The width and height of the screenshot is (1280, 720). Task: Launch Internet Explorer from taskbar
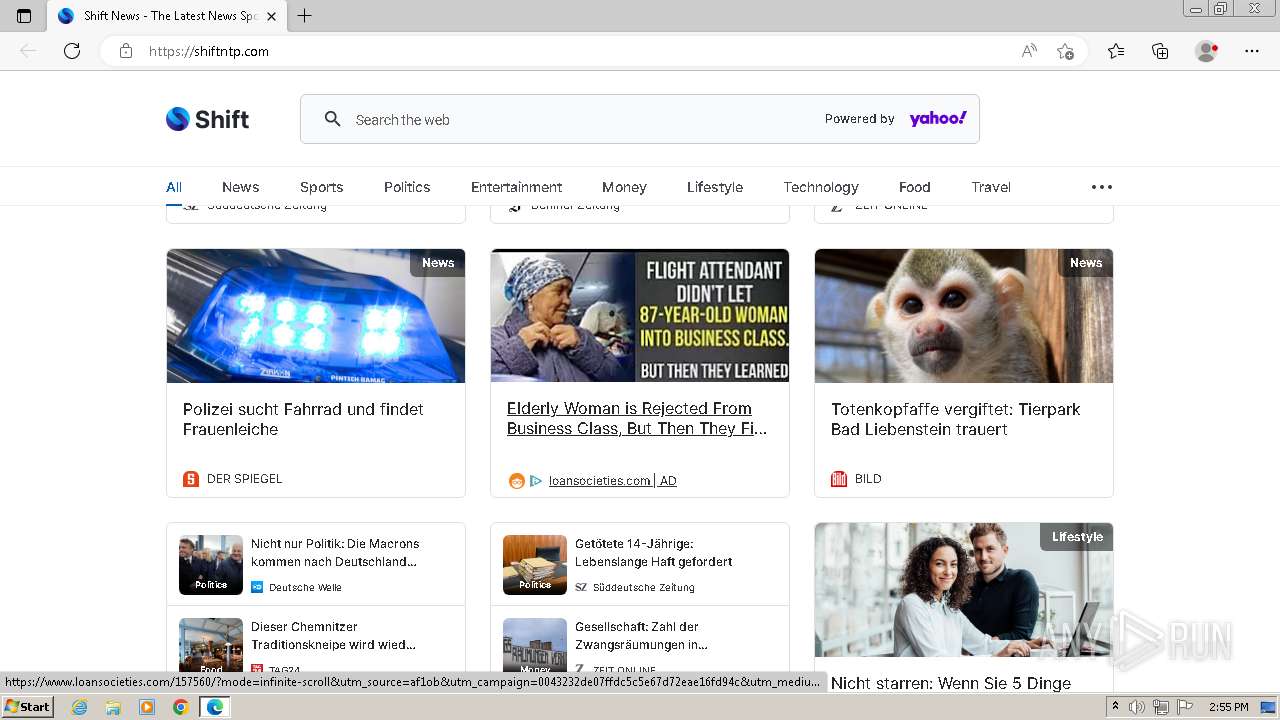(79, 707)
